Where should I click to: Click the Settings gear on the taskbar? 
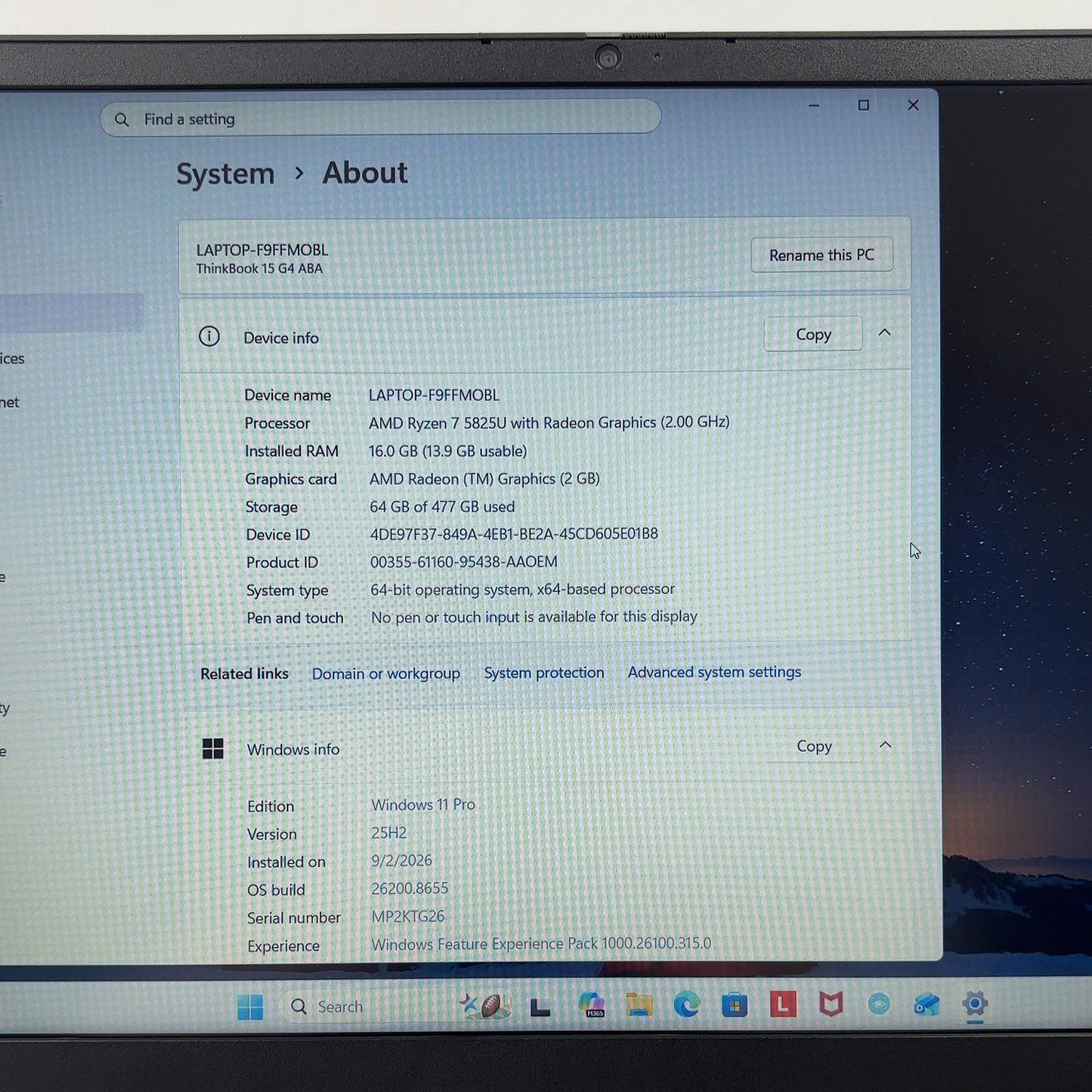(975, 1004)
